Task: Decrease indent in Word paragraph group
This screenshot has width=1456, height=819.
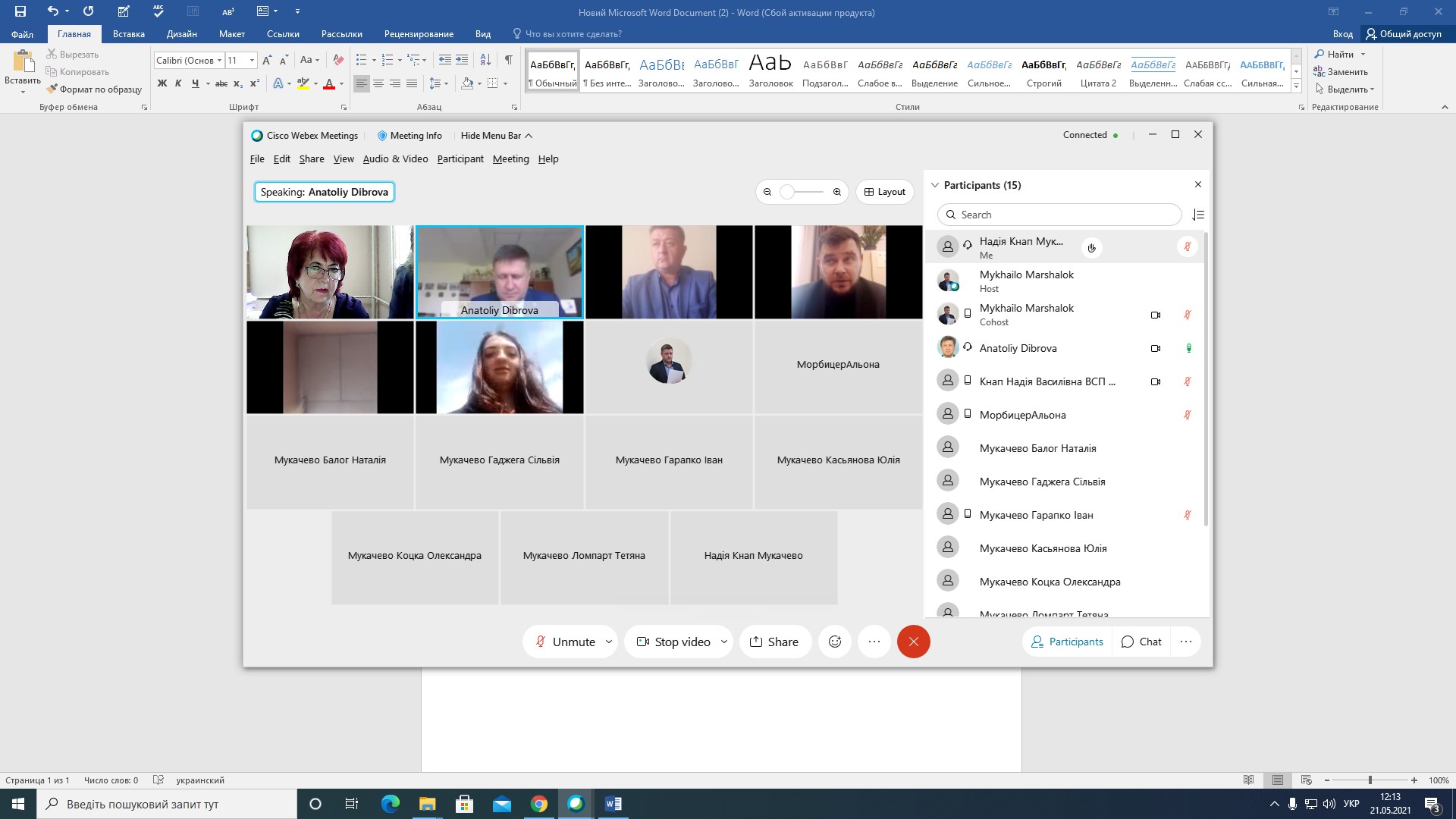Action: point(444,60)
